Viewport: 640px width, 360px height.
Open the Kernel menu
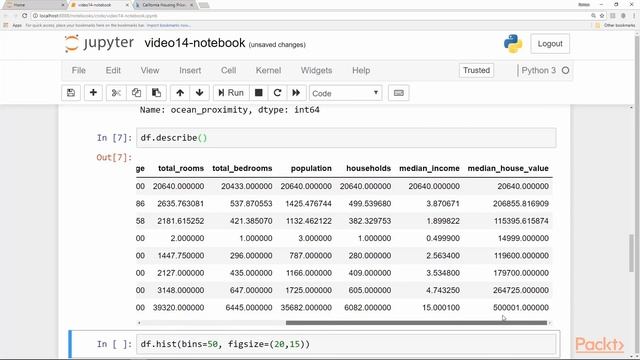(268, 70)
